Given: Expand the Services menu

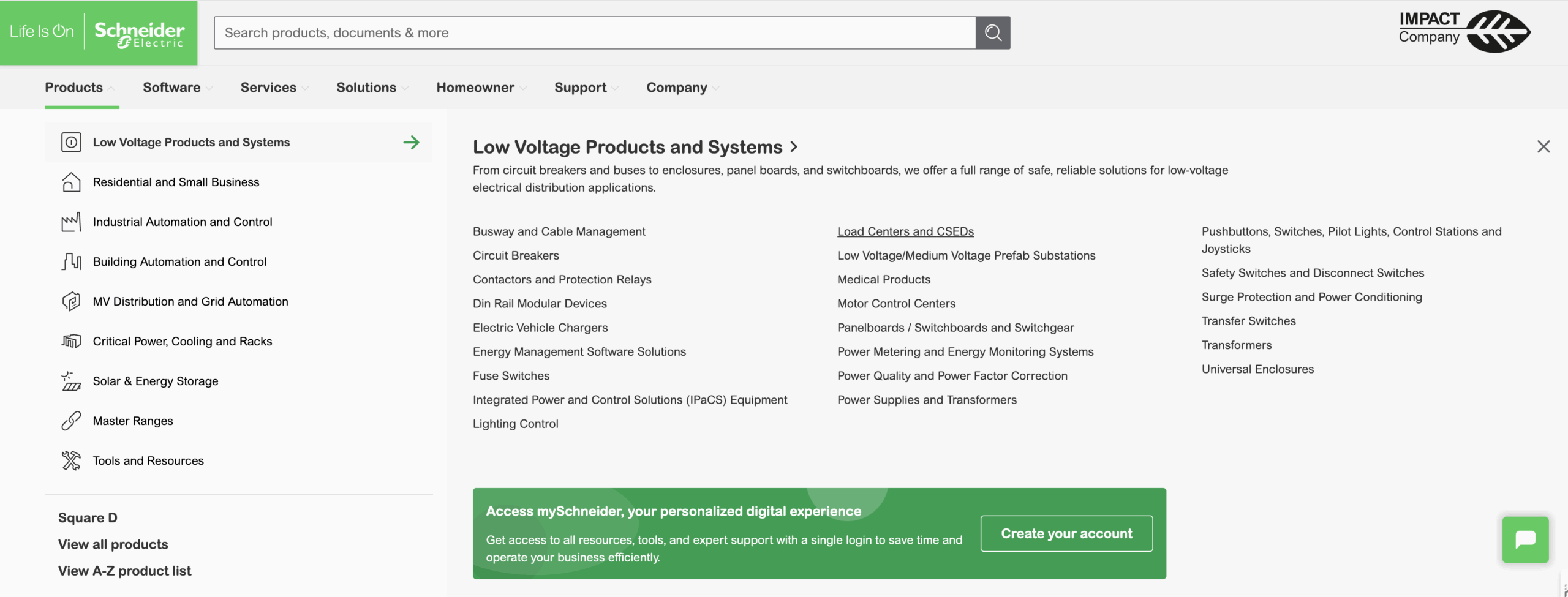Looking at the screenshot, I should tap(275, 88).
